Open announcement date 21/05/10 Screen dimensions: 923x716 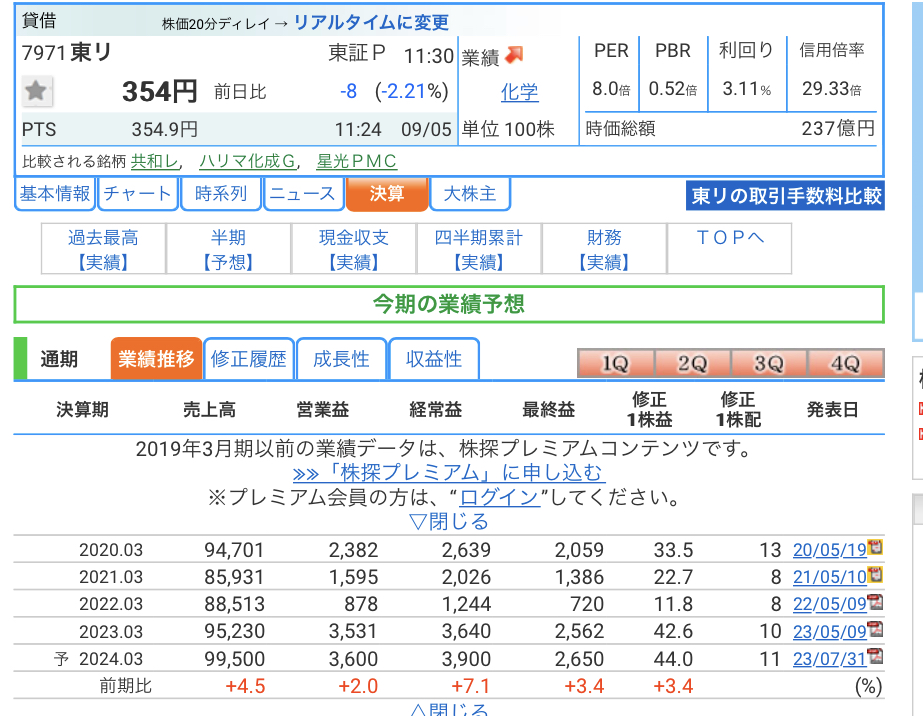829,577
